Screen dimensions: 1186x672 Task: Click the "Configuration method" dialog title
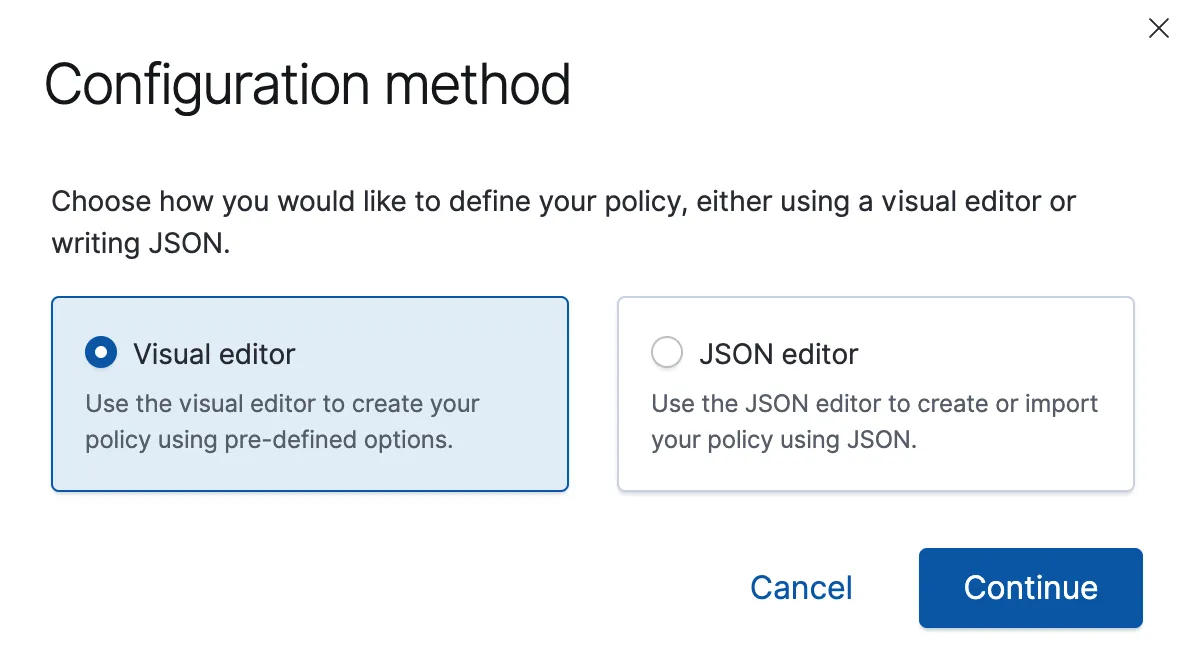pos(307,84)
